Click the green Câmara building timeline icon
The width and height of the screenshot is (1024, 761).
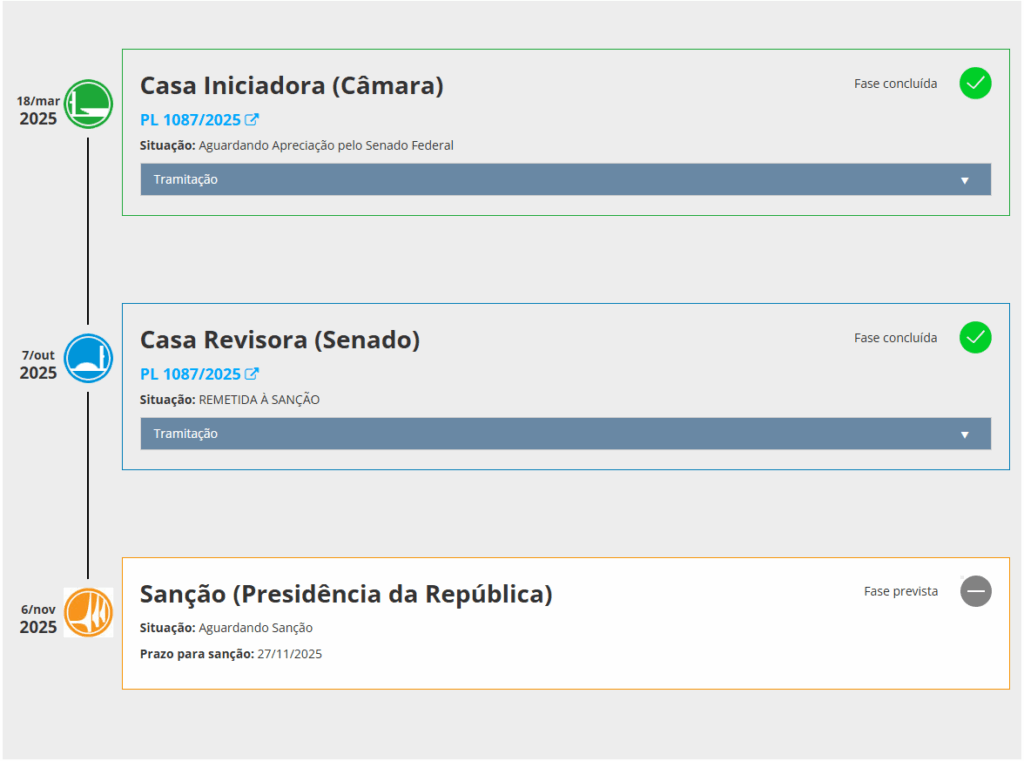click(x=88, y=104)
